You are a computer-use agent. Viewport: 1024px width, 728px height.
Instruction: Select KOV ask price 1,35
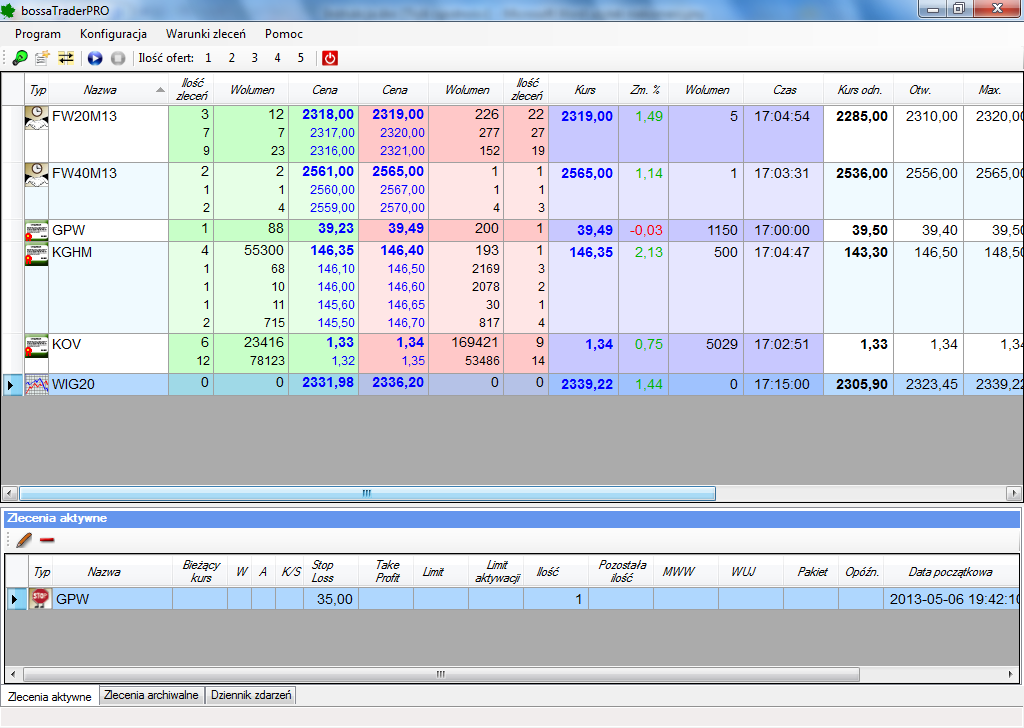[x=413, y=360]
